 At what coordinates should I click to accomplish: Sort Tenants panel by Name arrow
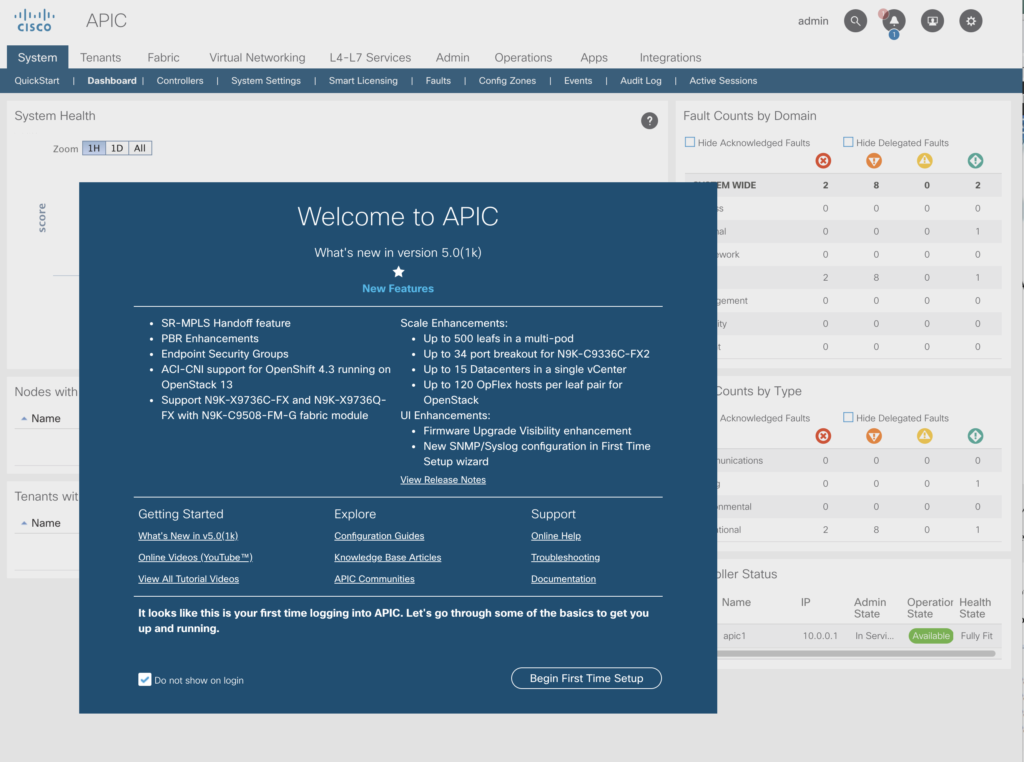click(24, 523)
